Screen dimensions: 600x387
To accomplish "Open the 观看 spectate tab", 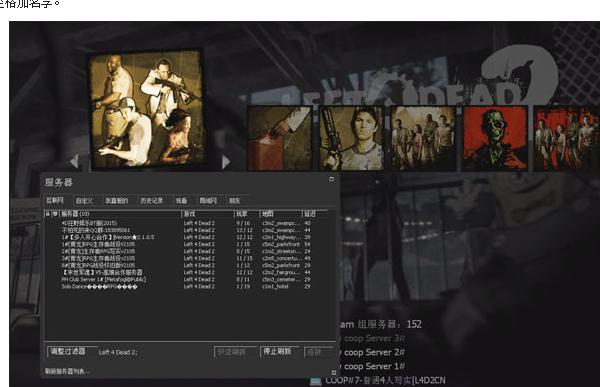I will pos(181,201).
